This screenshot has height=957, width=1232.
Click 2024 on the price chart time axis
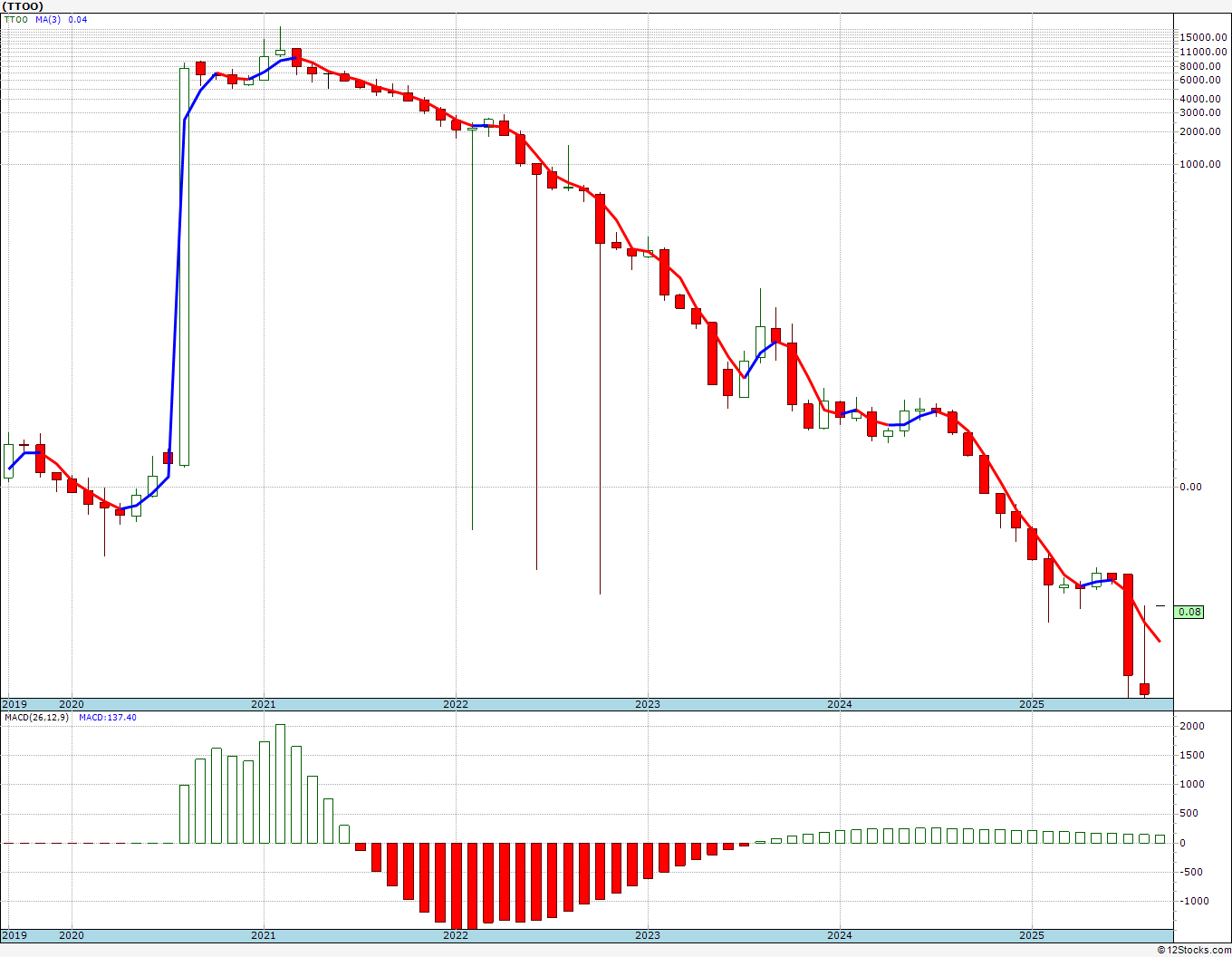pyautogui.click(x=840, y=704)
